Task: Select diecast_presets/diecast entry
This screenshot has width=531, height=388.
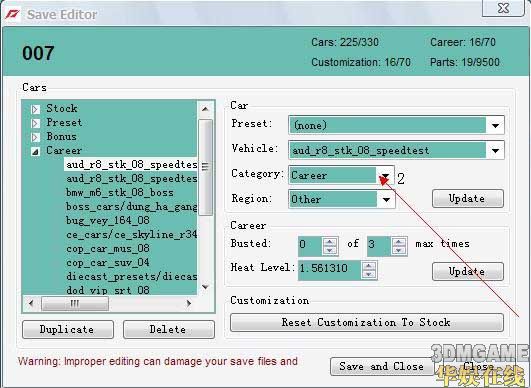Action: click(131, 276)
